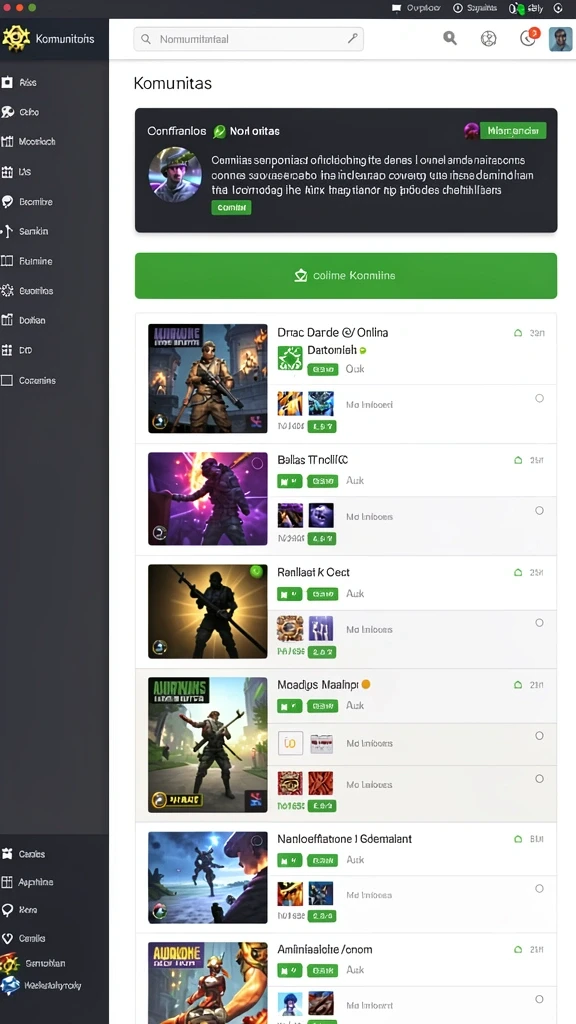576x1024 pixels.
Task: Open notifications icon with red badge
Action: (x=529, y=37)
